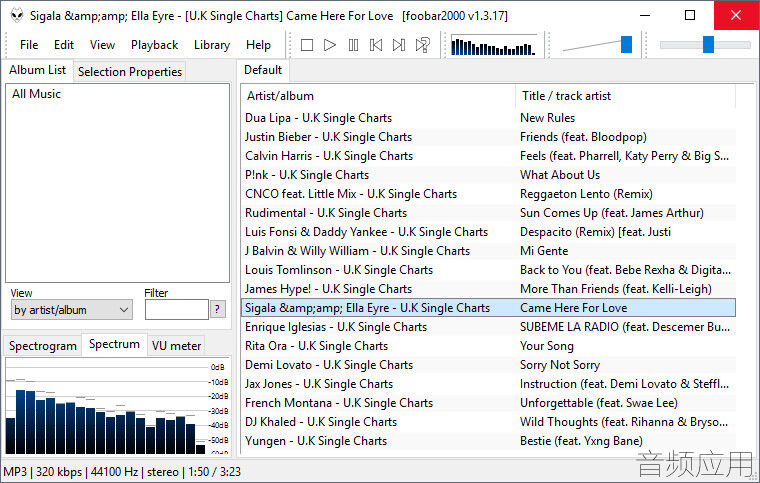Open the Help menu
This screenshot has width=760, height=483.
pyautogui.click(x=258, y=45)
